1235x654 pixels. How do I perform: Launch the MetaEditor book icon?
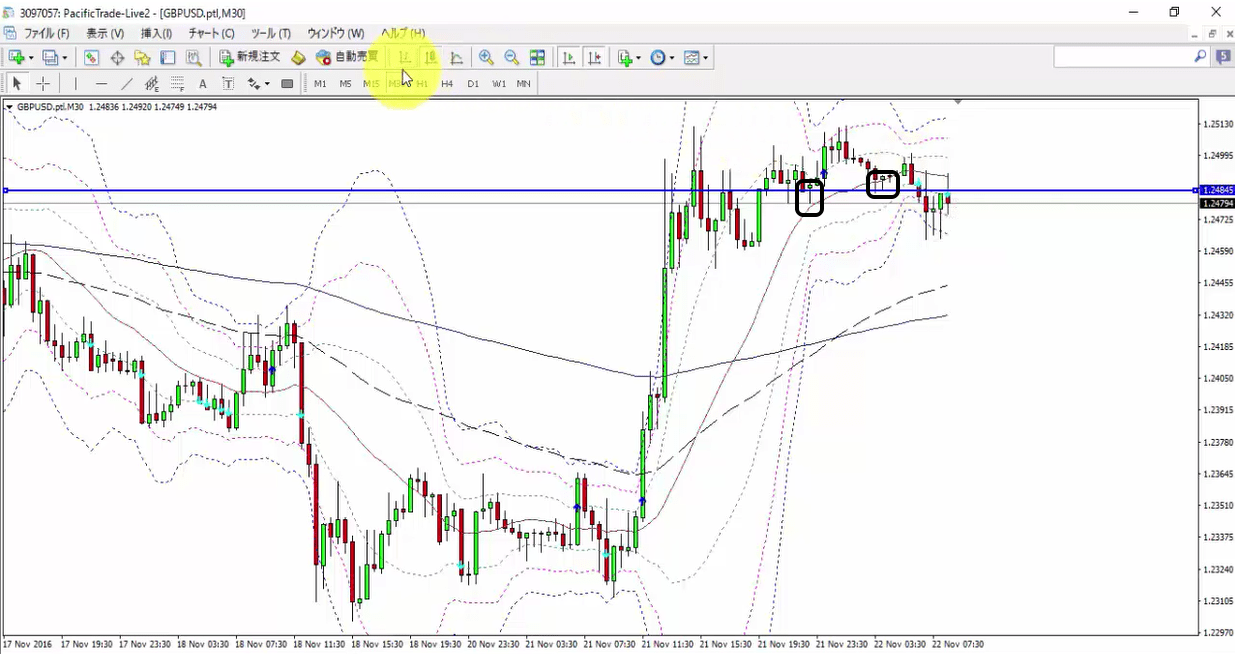[298, 58]
